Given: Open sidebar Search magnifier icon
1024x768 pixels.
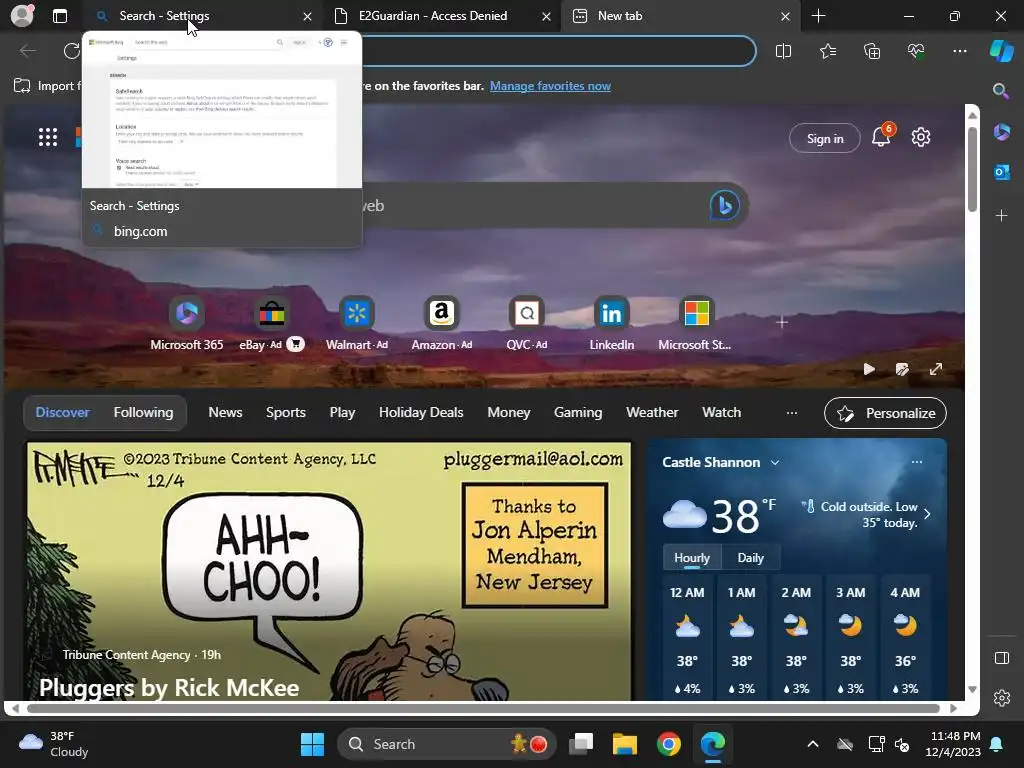Looking at the screenshot, I should click(1001, 91).
